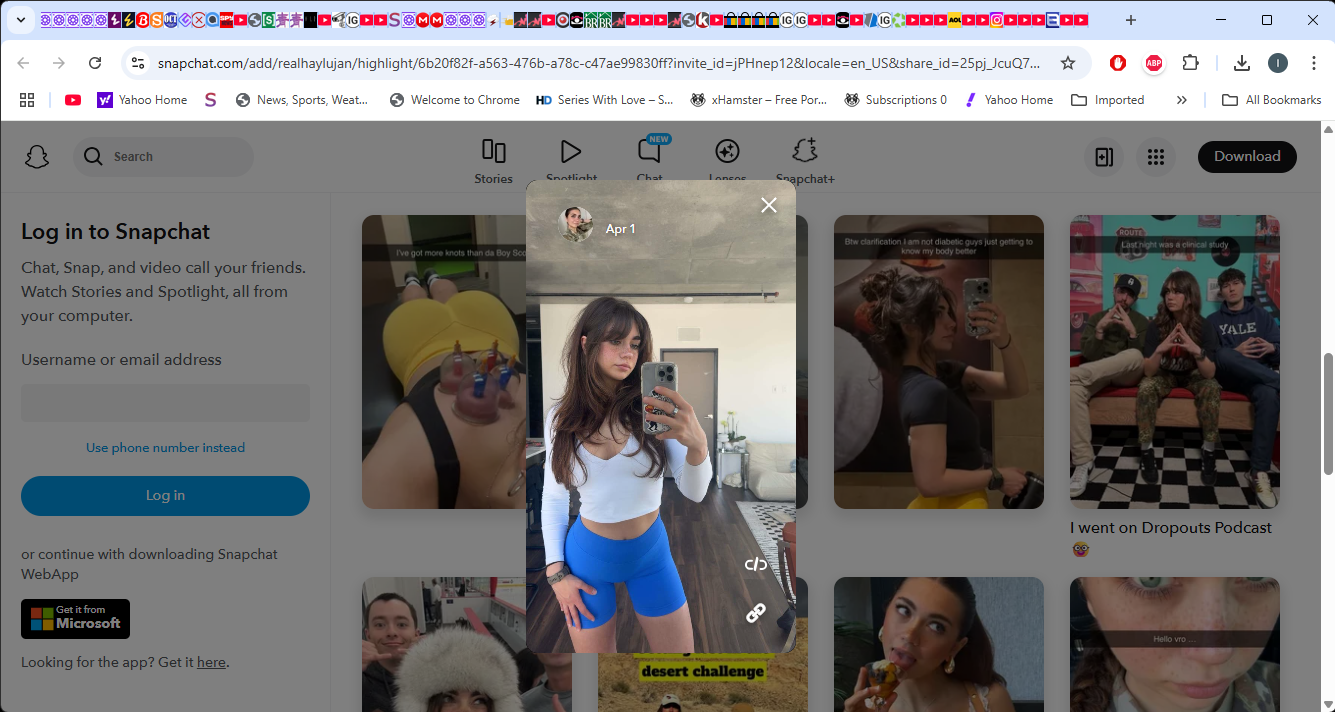Close the story highlight popup
The image size is (1335, 712).
point(768,205)
